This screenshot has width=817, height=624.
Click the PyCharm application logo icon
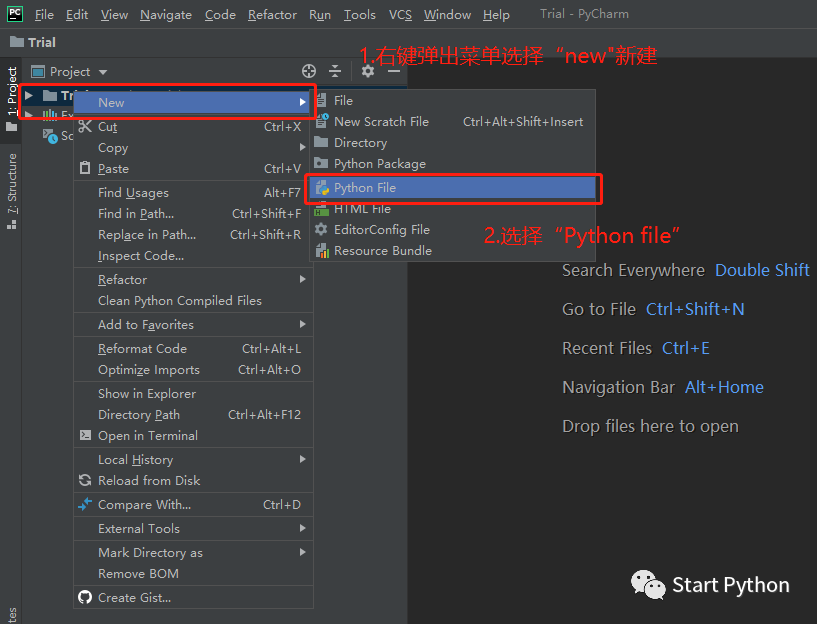click(15, 14)
